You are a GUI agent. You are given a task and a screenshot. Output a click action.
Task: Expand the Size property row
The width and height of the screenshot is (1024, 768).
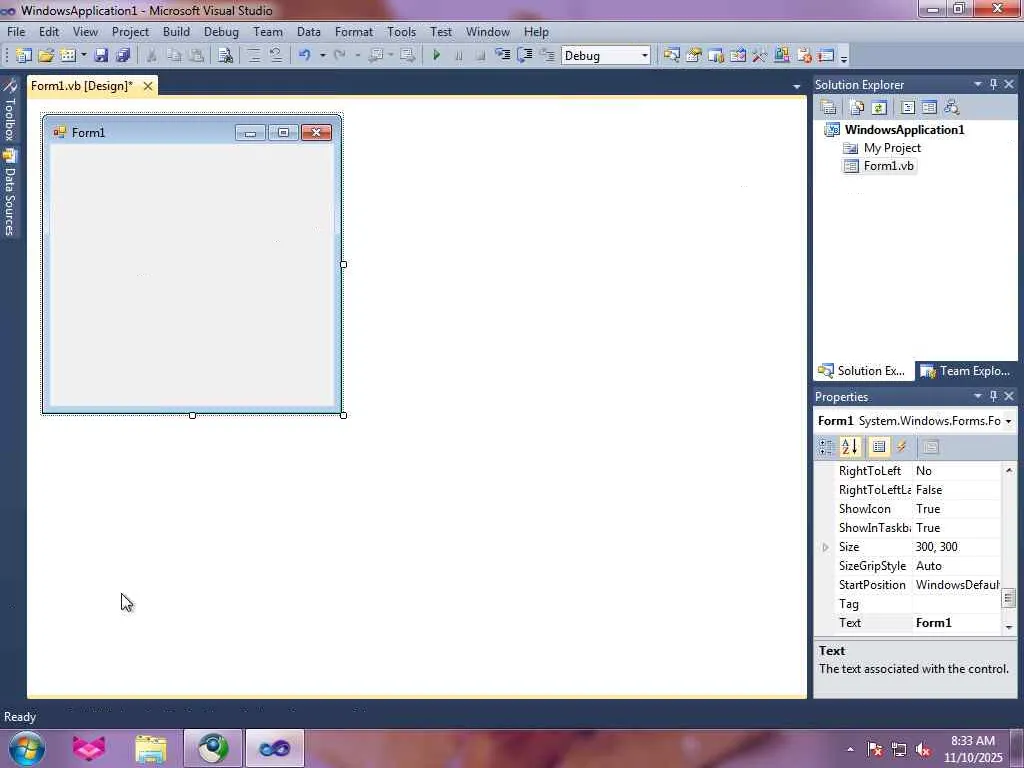(825, 547)
